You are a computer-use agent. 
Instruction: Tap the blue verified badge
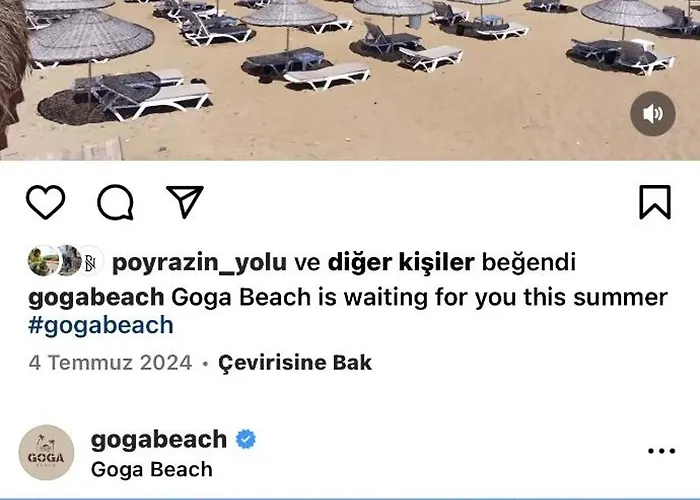coord(246,439)
